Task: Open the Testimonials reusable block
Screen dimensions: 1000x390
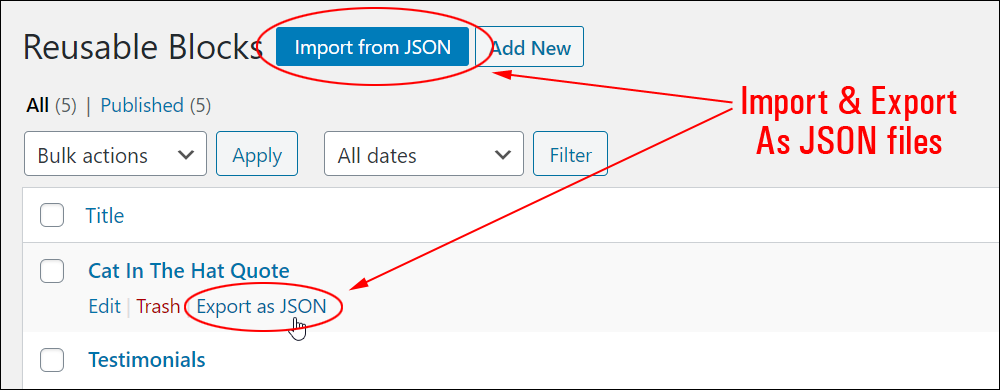Action: click(147, 359)
